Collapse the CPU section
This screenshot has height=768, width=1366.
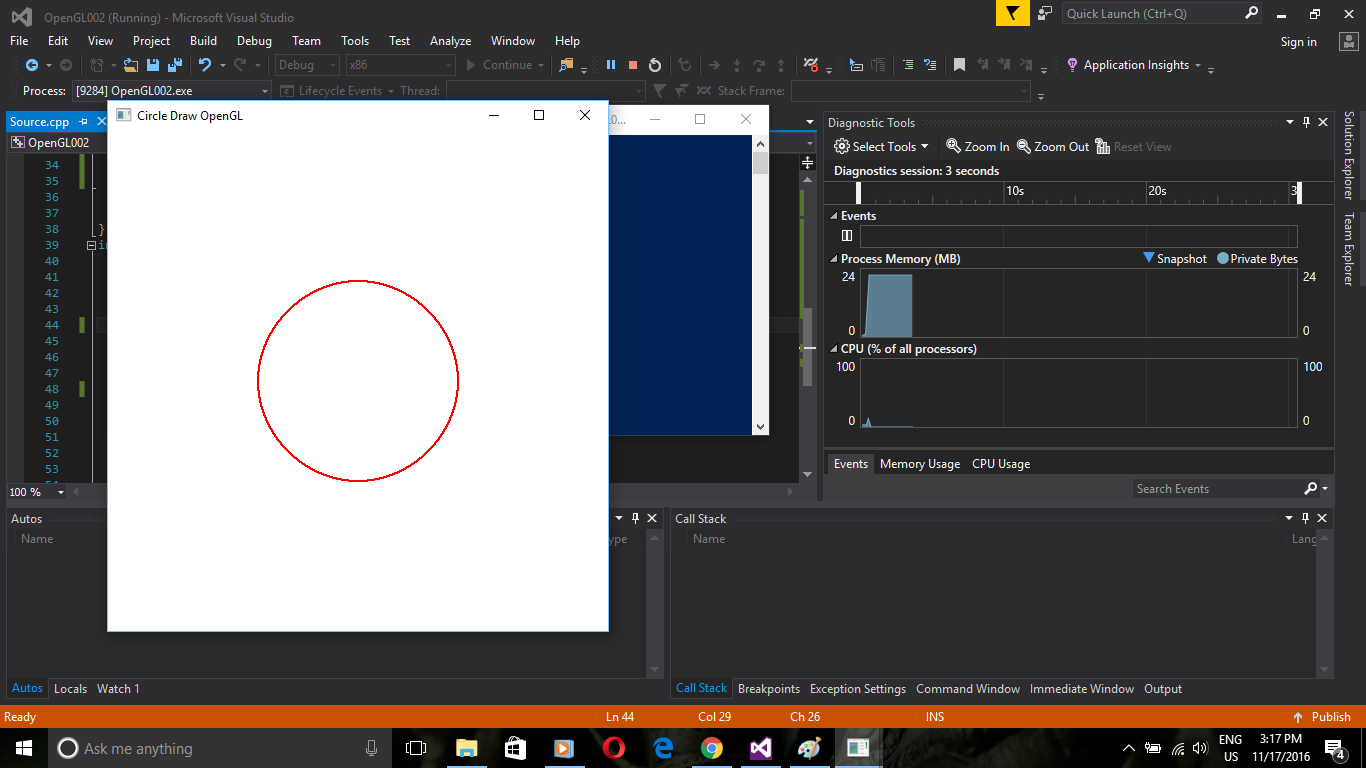coord(834,349)
